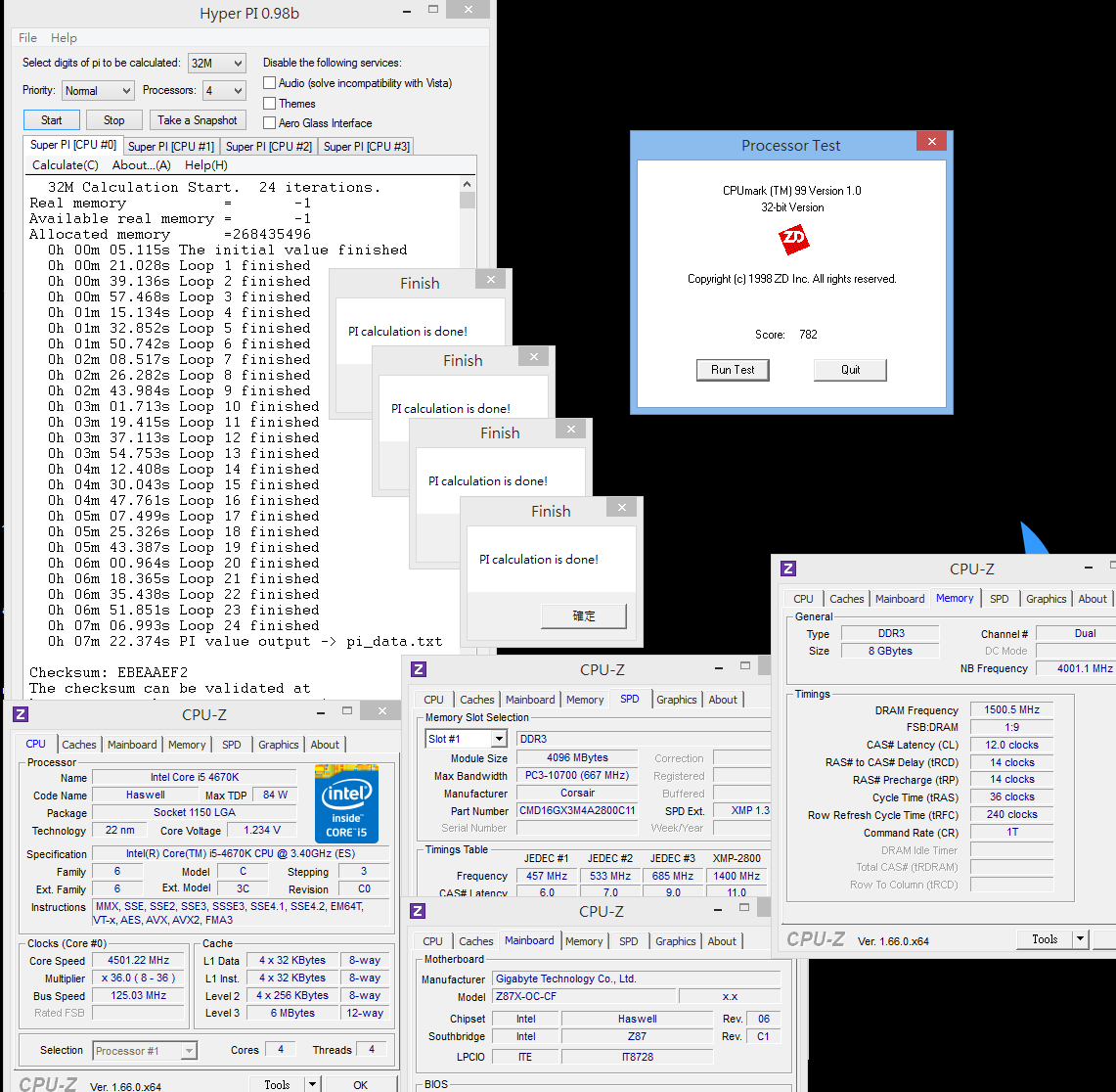Image resolution: width=1116 pixels, height=1092 pixels.
Task: Click the Intel Core i5 inside logo
Action: tap(346, 803)
